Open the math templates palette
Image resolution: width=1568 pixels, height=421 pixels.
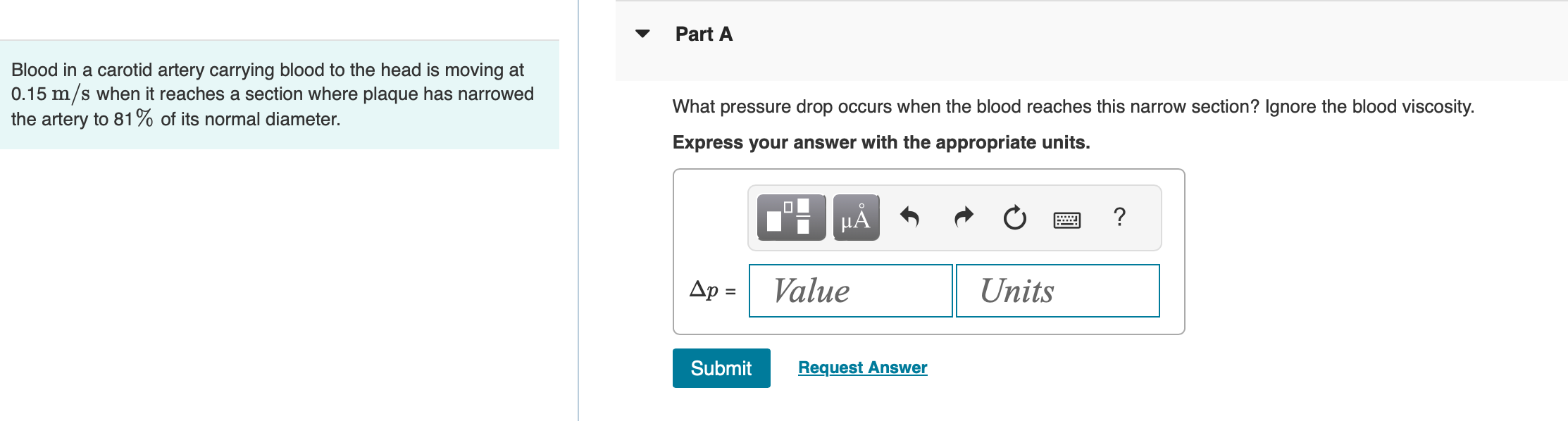point(791,218)
